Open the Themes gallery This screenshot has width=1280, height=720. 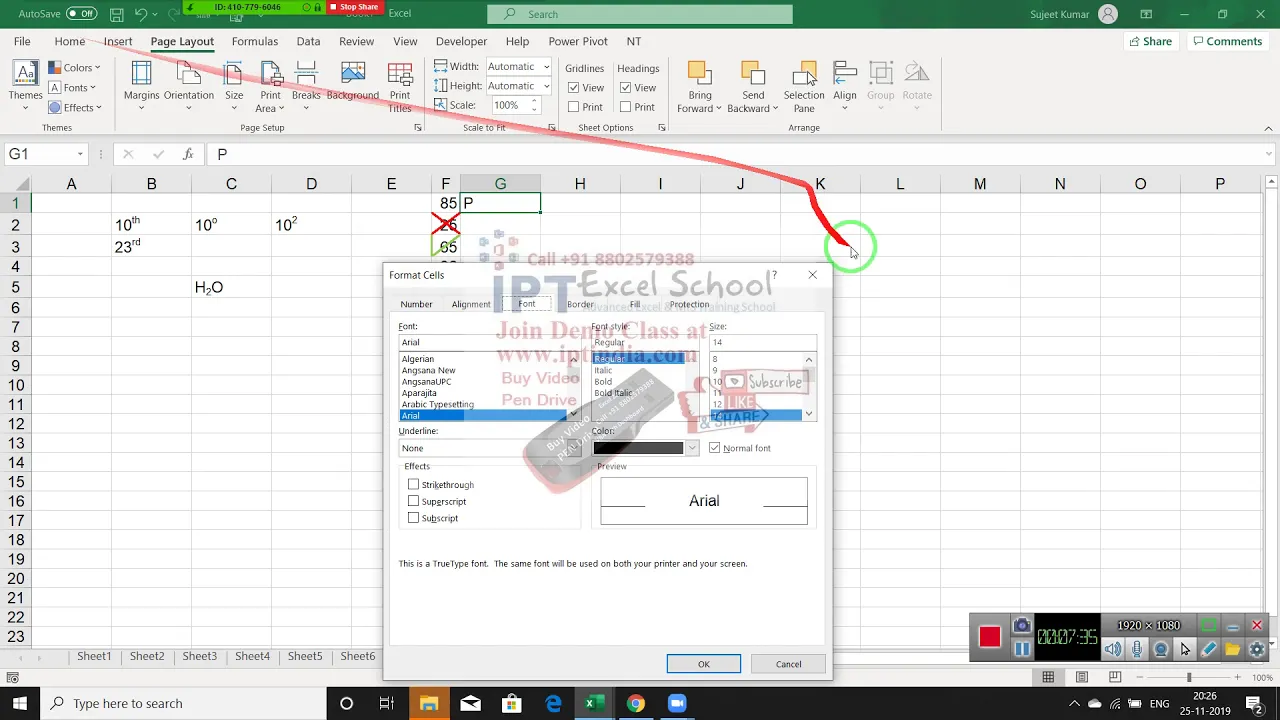25,83
